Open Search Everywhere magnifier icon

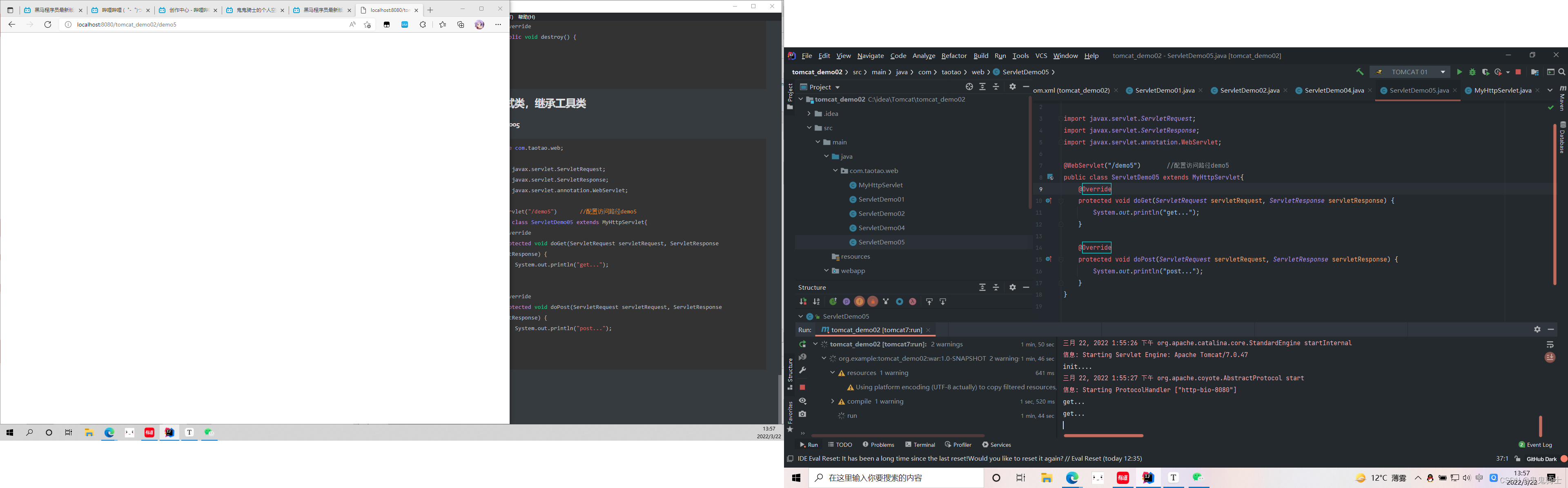pos(1561,72)
